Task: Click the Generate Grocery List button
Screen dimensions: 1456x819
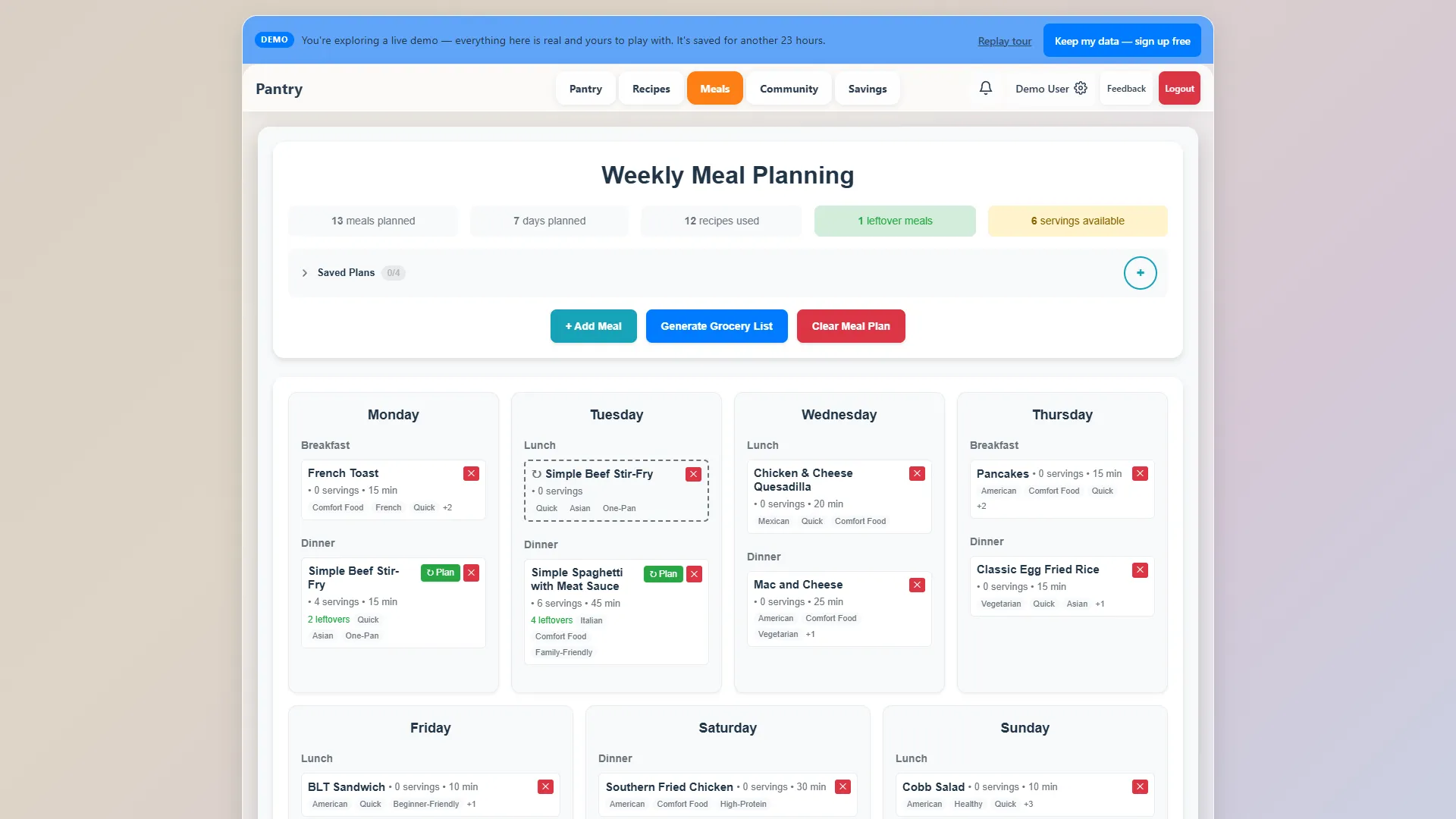Action: (717, 326)
